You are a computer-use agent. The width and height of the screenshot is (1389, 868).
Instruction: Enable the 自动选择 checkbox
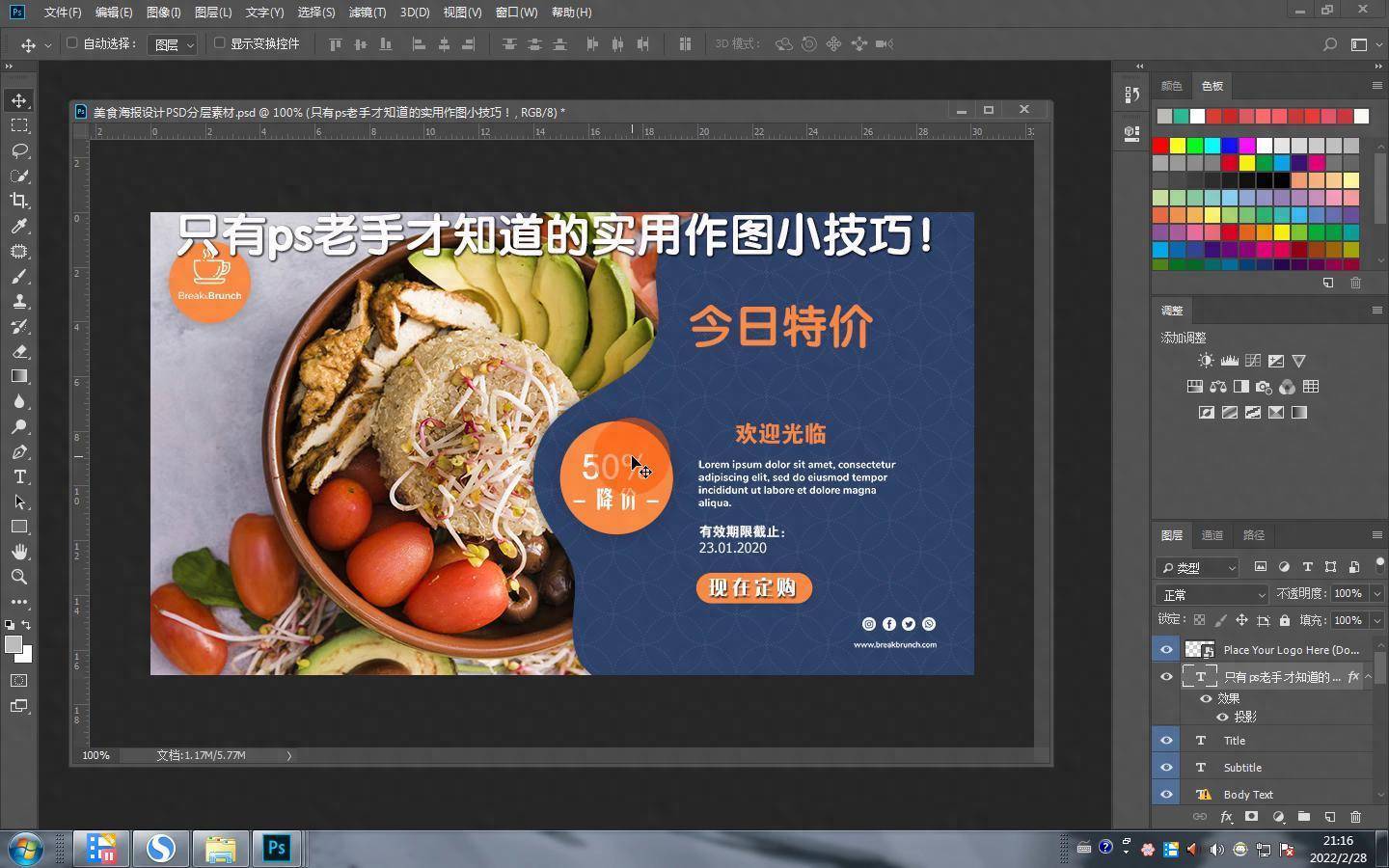71,43
